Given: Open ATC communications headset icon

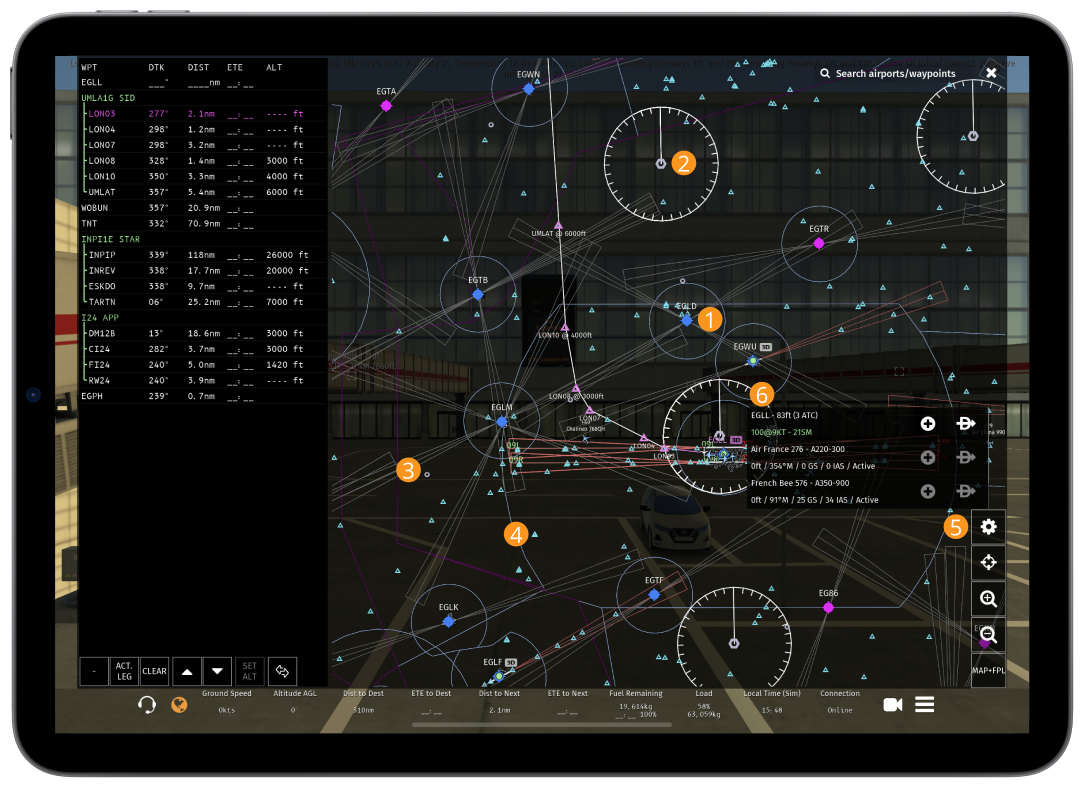Looking at the screenshot, I should [147, 705].
